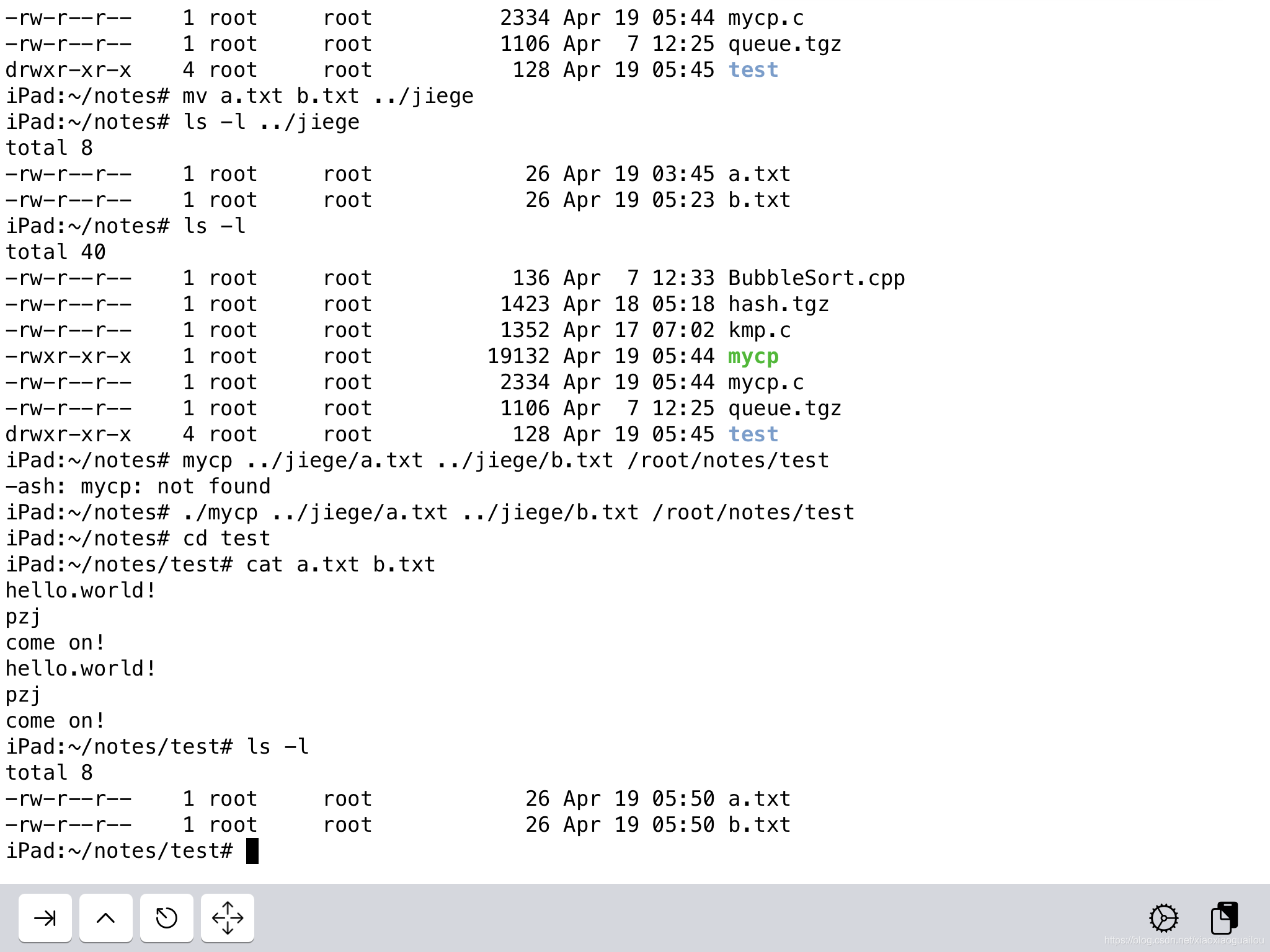This screenshot has width=1270, height=952.
Task: Tap the Tab key button
Action: (45, 917)
